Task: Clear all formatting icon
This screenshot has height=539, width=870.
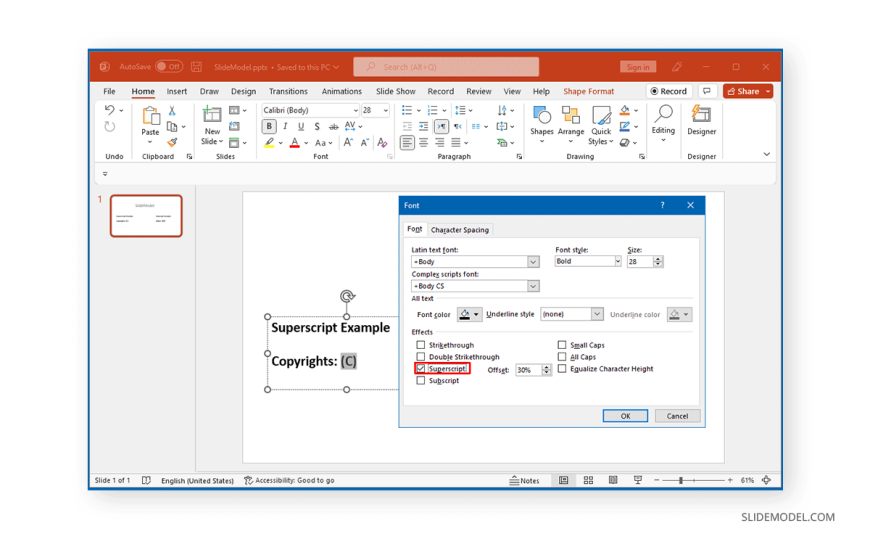Action: (382, 143)
